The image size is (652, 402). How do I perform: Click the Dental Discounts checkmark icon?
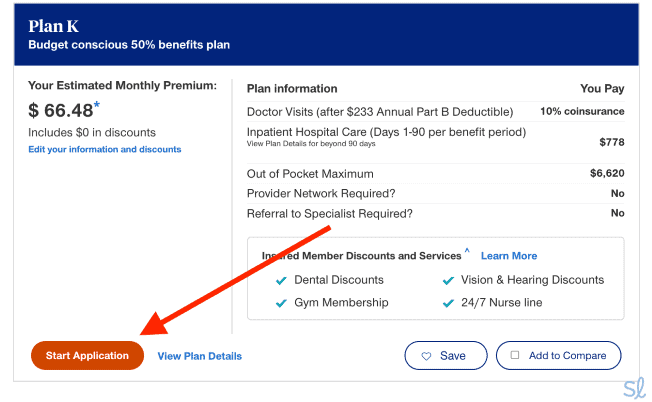281,281
